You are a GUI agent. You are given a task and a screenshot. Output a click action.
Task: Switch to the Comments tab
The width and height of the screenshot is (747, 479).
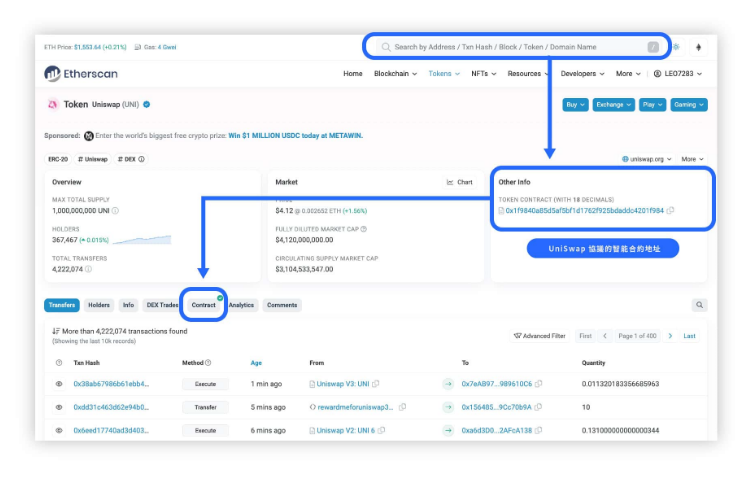click(282, 305)
